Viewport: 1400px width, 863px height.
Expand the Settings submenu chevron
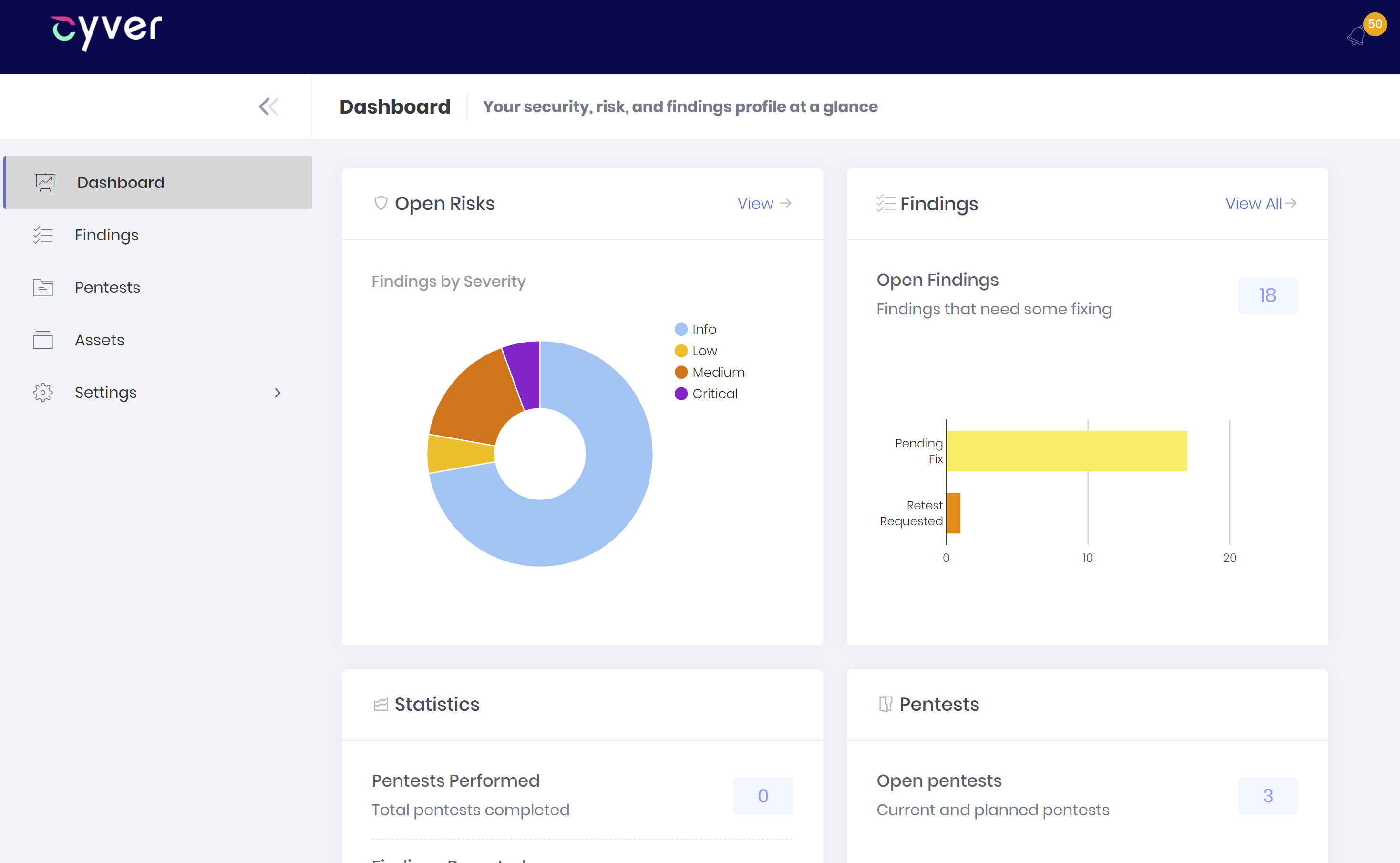(277, 393)
